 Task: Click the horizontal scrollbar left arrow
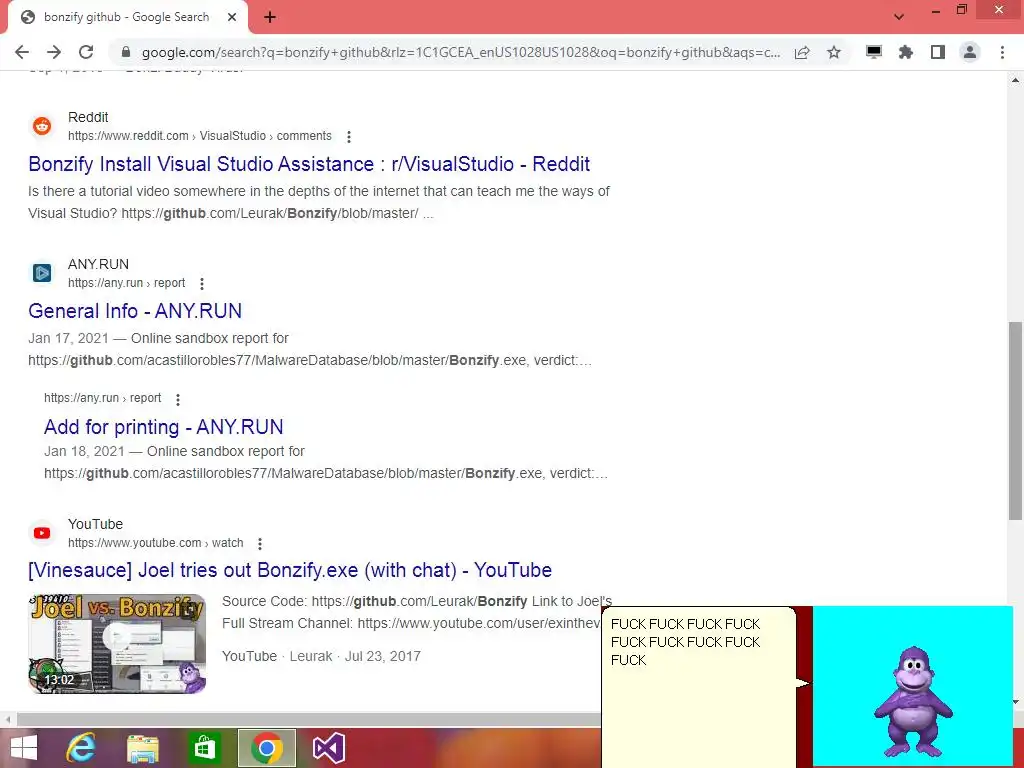tap(7, 720)
